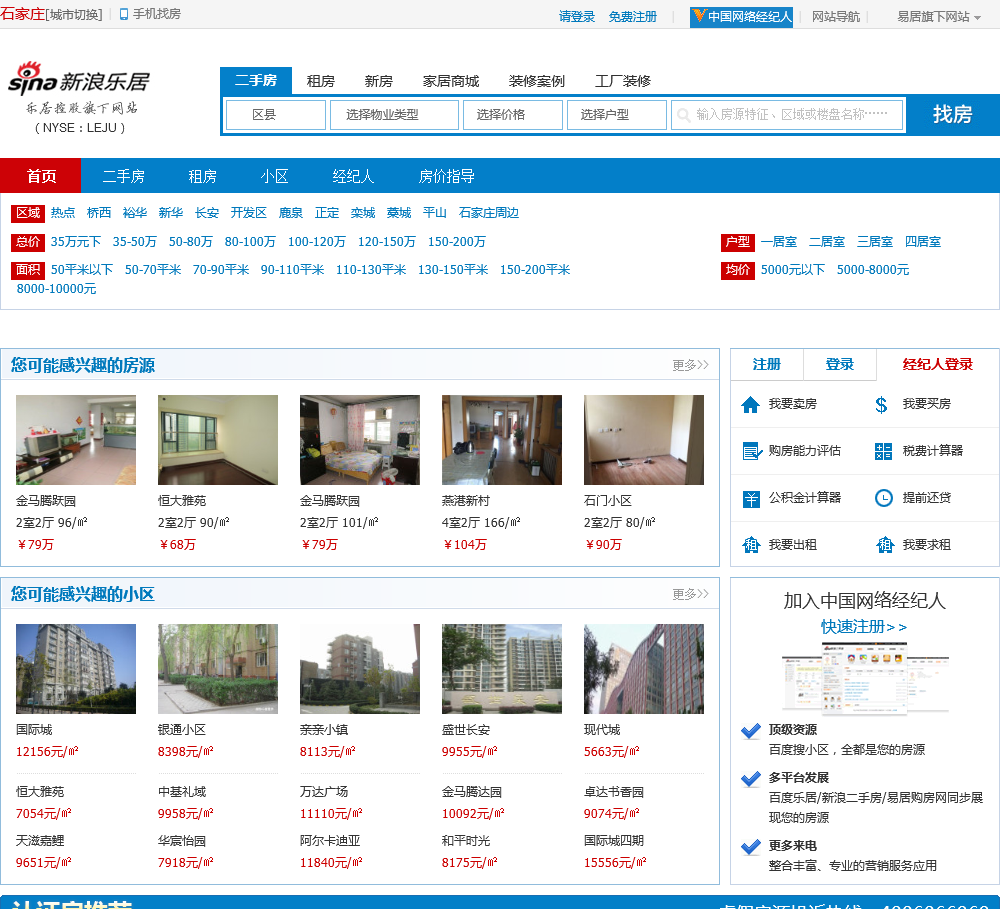Screen dimensions: 1000x909
Task: Open 石门小区 listing photo
Action: (x=643, y=440)
